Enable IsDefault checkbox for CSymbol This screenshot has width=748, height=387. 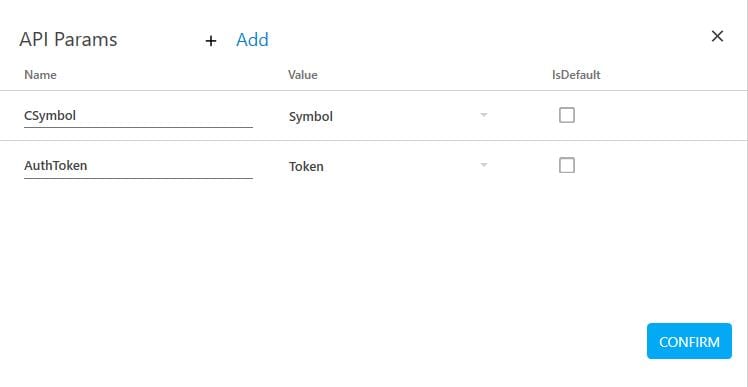(567, 115)
